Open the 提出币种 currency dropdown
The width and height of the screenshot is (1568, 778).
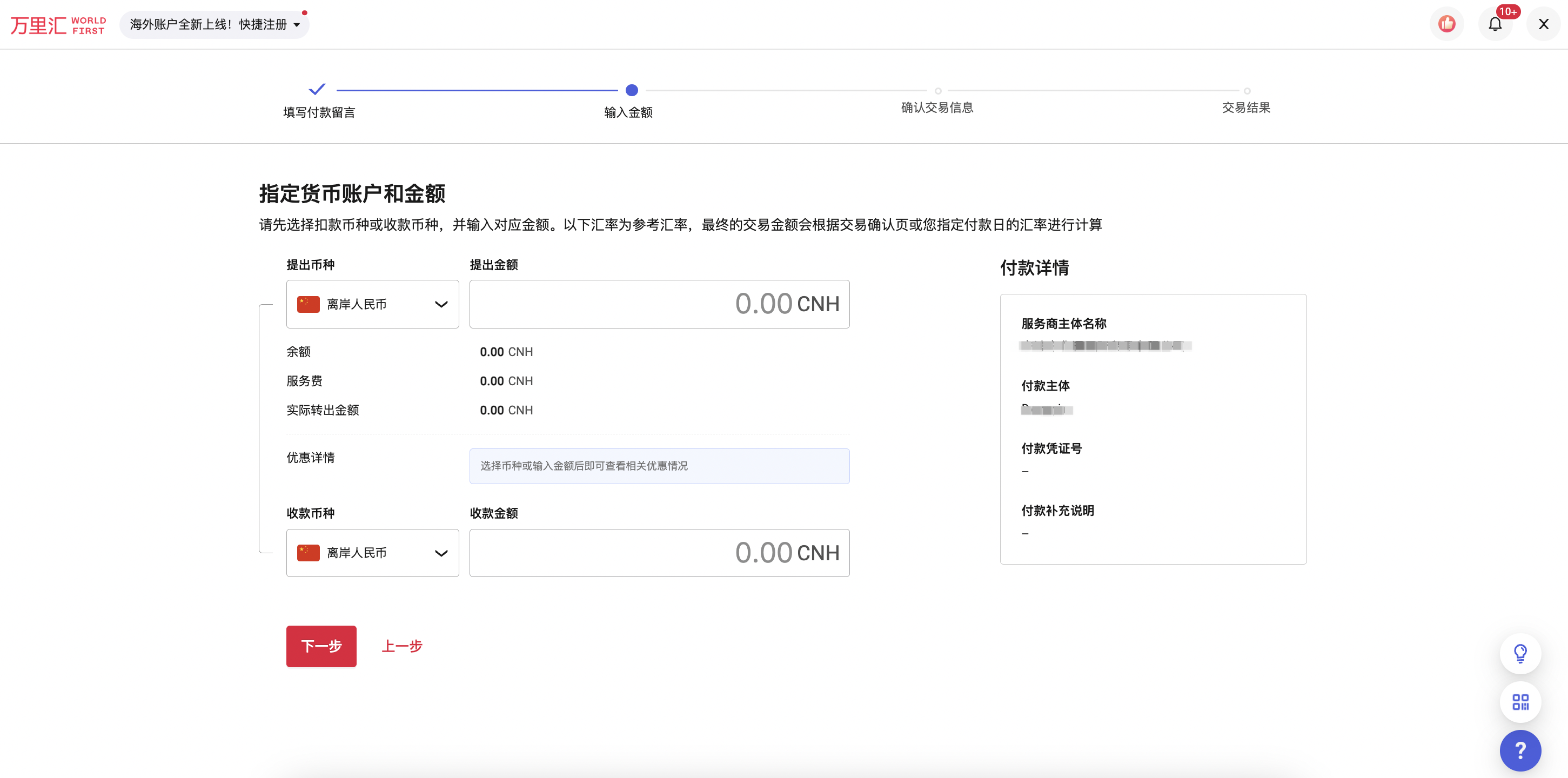tap(441, 304)
